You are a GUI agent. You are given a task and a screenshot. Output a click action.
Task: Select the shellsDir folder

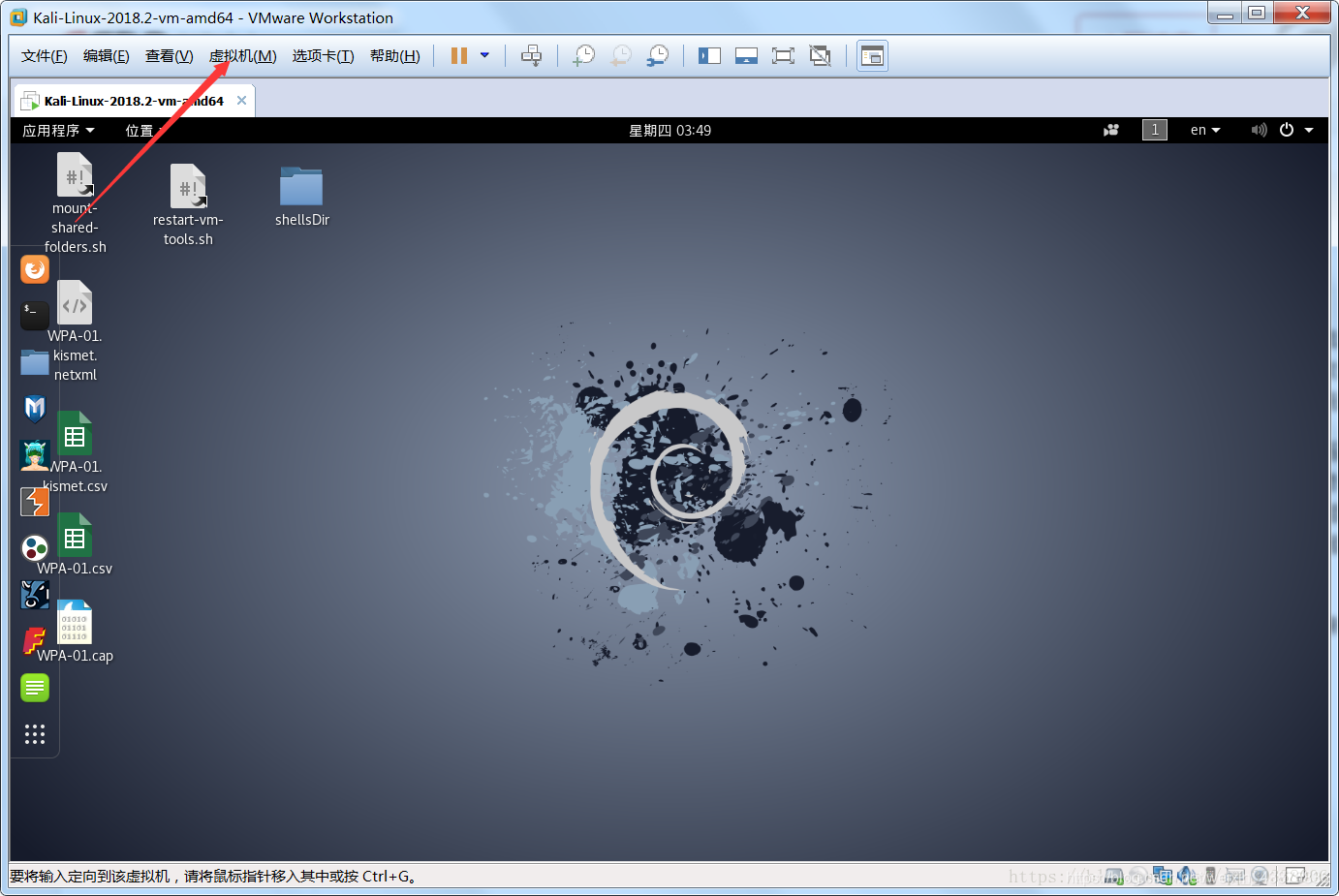tap(301, 197)
